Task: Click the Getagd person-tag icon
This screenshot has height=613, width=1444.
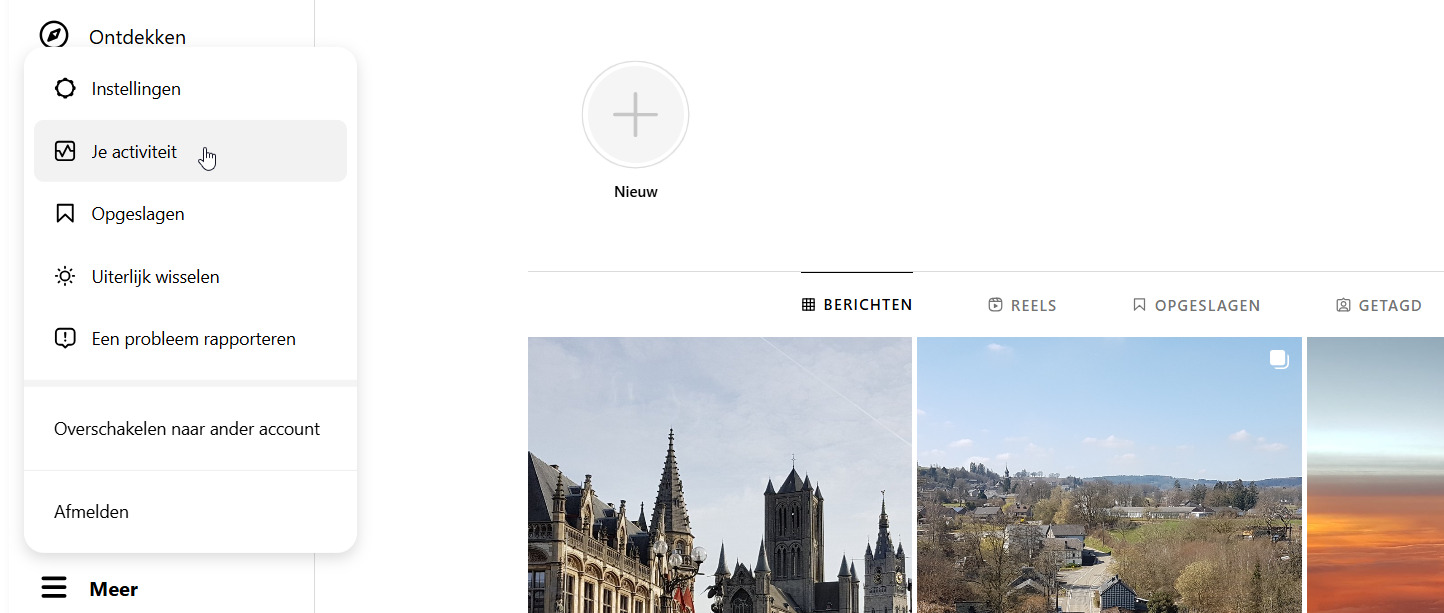Action: (x=1343, y=305)
